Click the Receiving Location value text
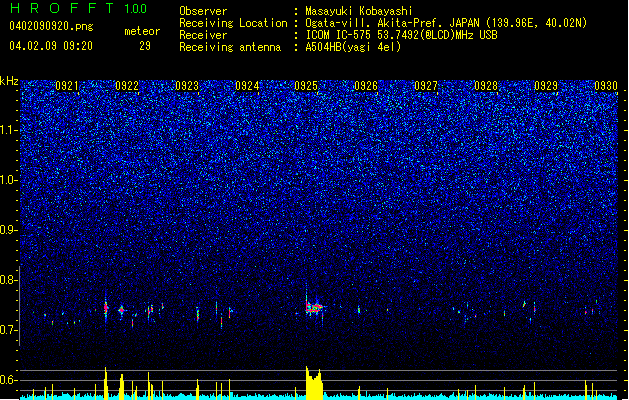The width and height of the screenshot is (629, 400). (446, 23)
